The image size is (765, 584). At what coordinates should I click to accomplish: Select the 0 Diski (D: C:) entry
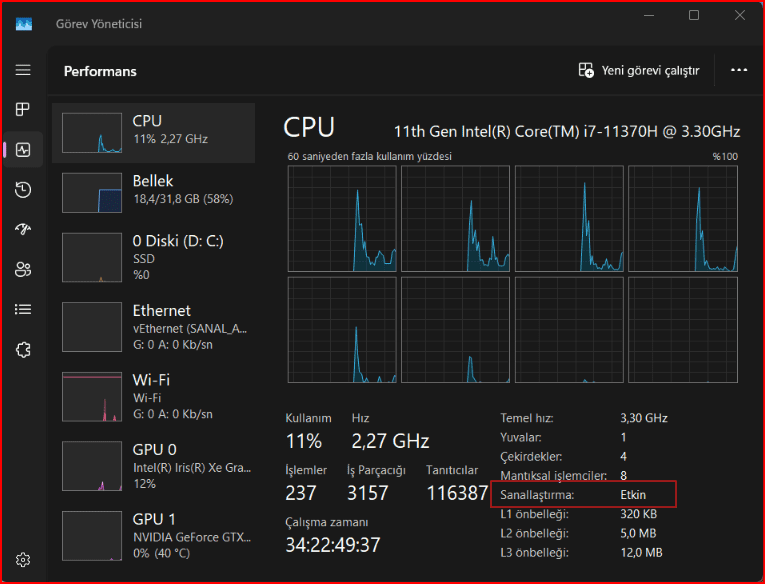pyautogui.click(x=153, y=256)
